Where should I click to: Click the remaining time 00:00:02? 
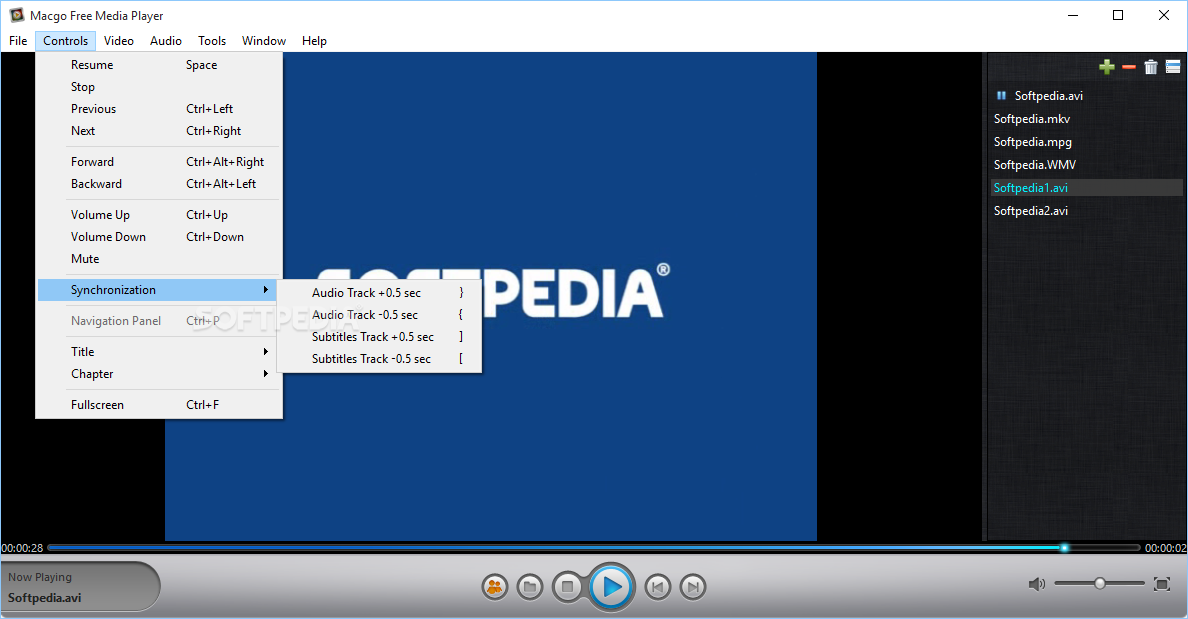tap(1165, 548)
